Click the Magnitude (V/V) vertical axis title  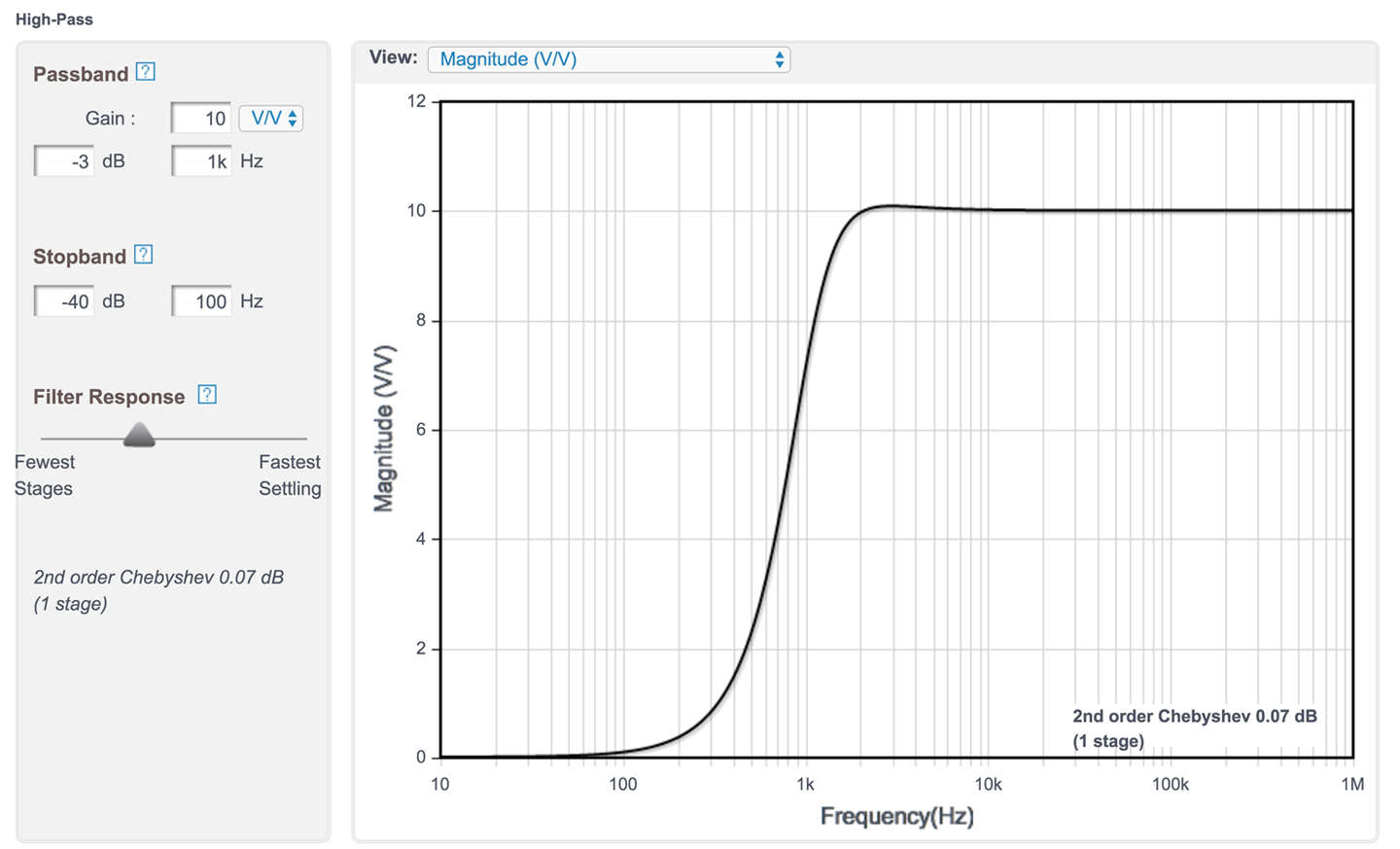(384, 428)
